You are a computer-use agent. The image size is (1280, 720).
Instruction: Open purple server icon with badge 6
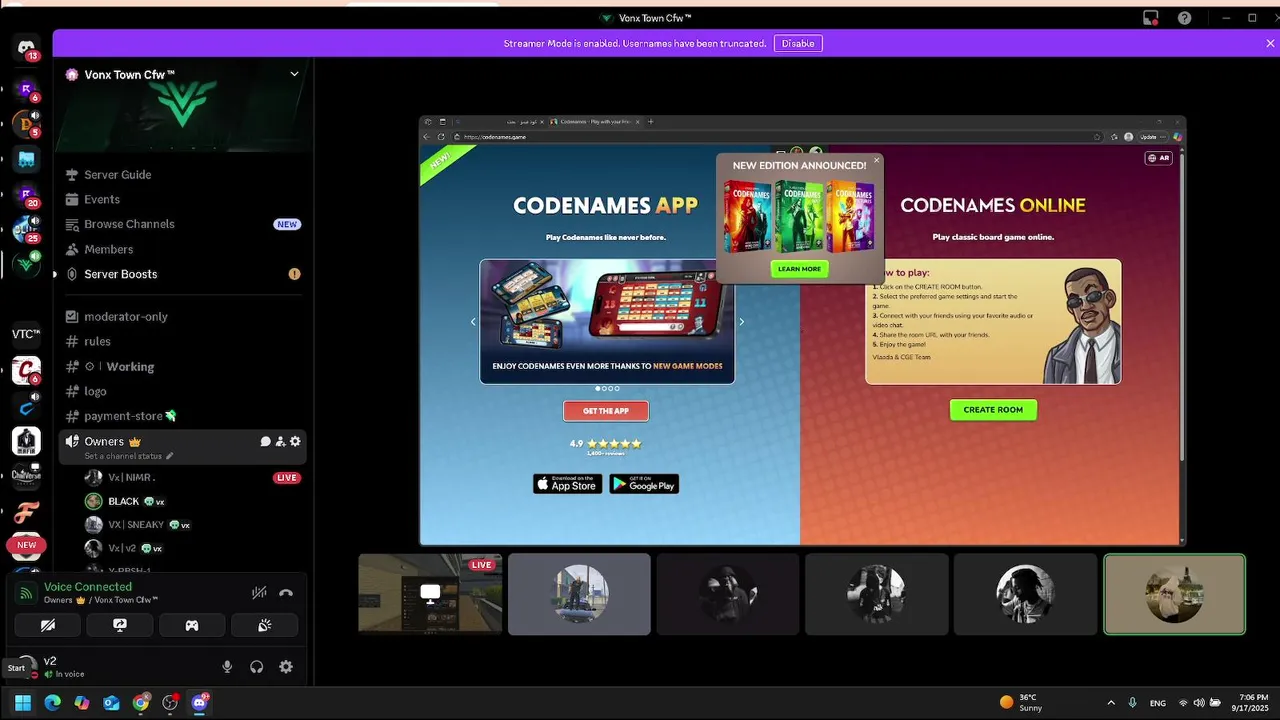tap(26, 89)
